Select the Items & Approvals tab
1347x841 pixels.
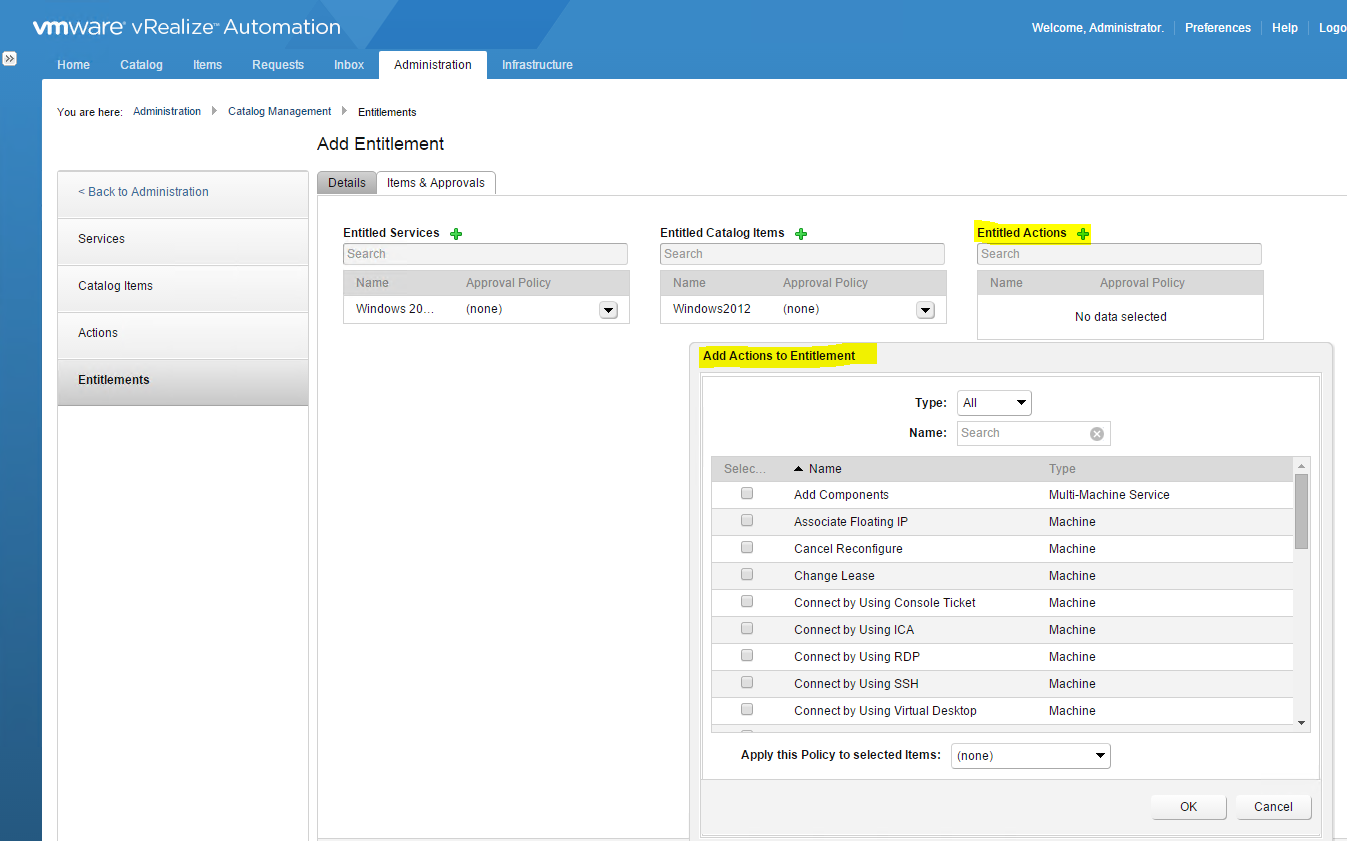(436, 183)
